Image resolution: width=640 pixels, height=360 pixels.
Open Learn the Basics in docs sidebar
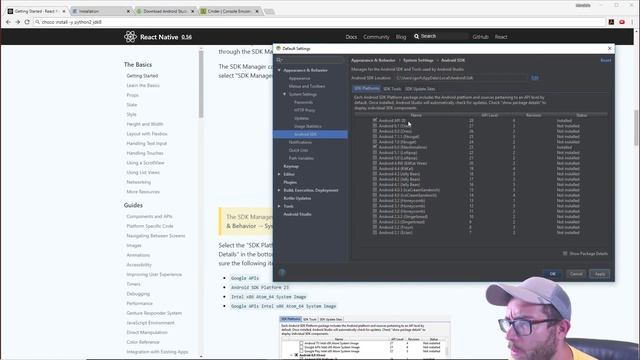[143, 85]
